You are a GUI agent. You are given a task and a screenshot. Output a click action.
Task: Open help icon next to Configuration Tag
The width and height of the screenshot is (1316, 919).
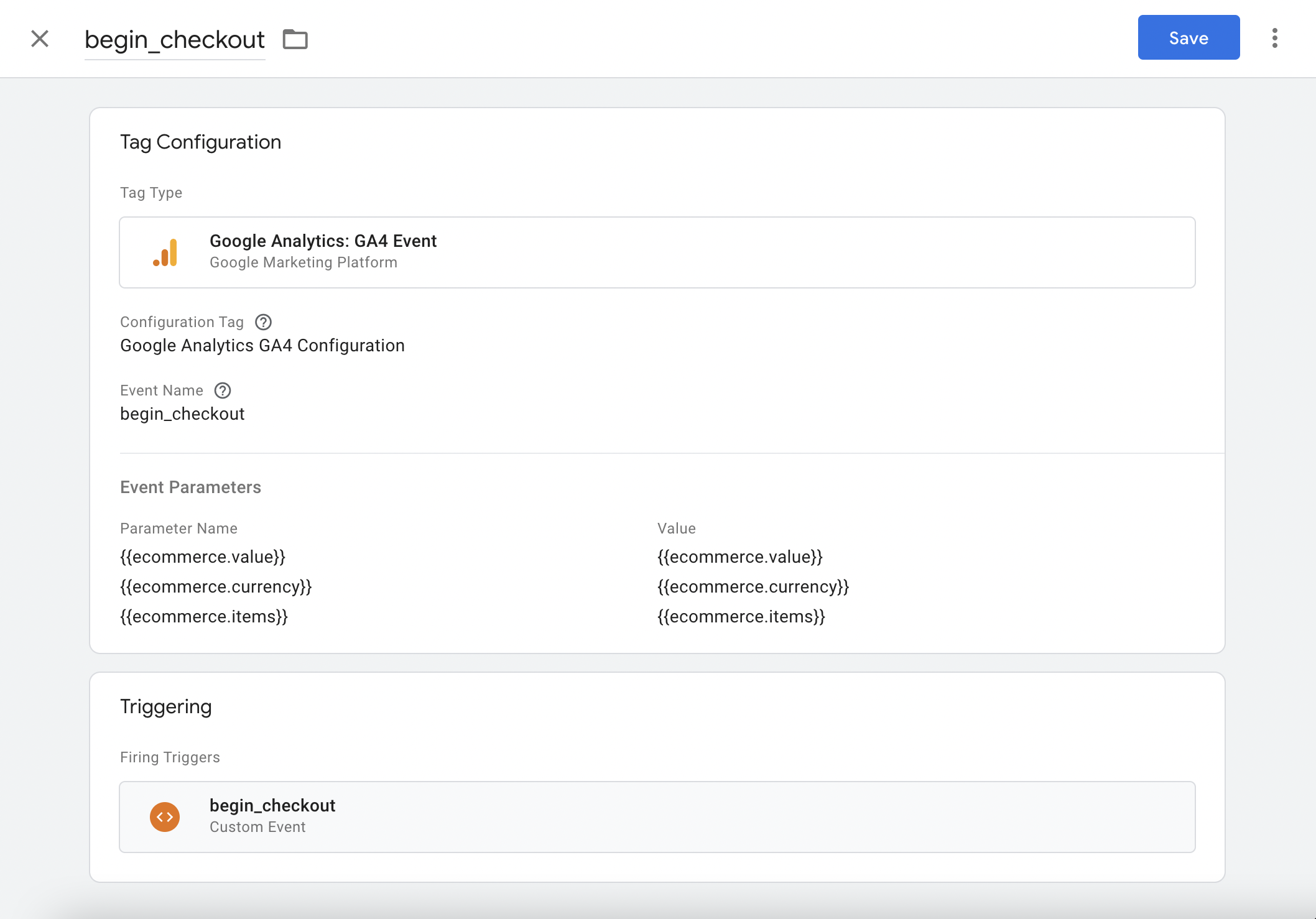264,322
